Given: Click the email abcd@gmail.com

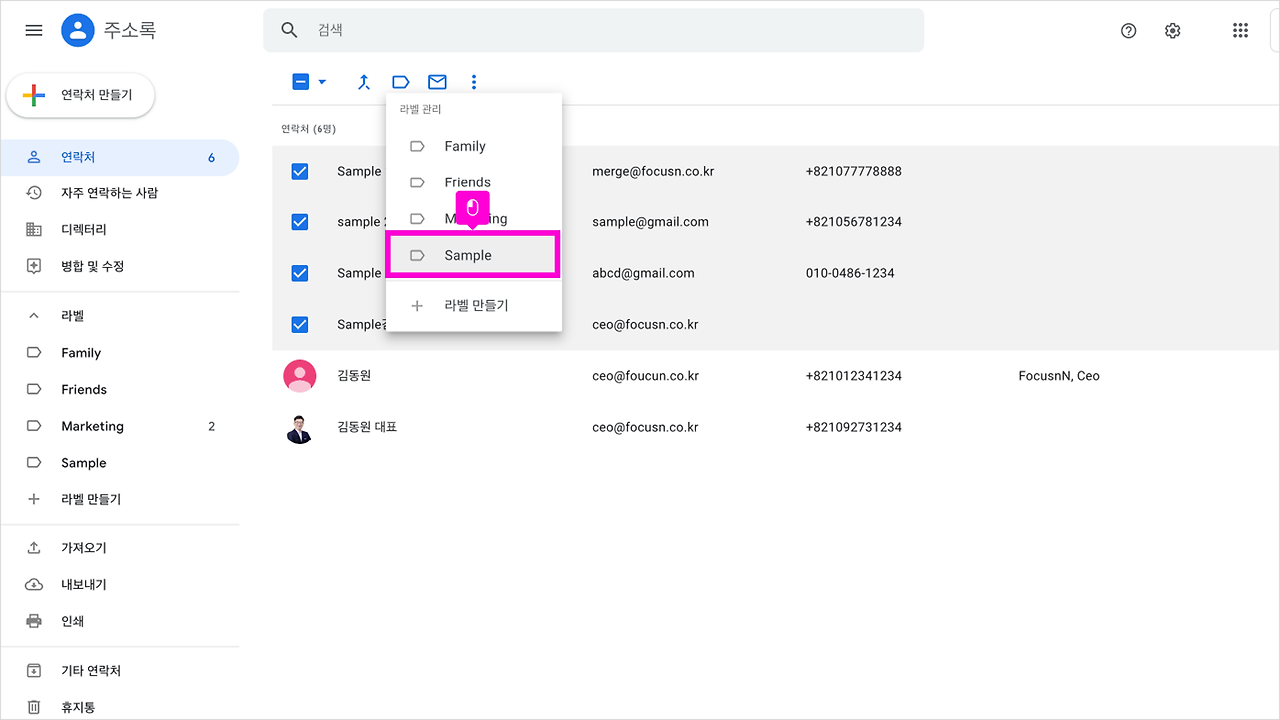Looking at the screenshot, I should [643, 273].
